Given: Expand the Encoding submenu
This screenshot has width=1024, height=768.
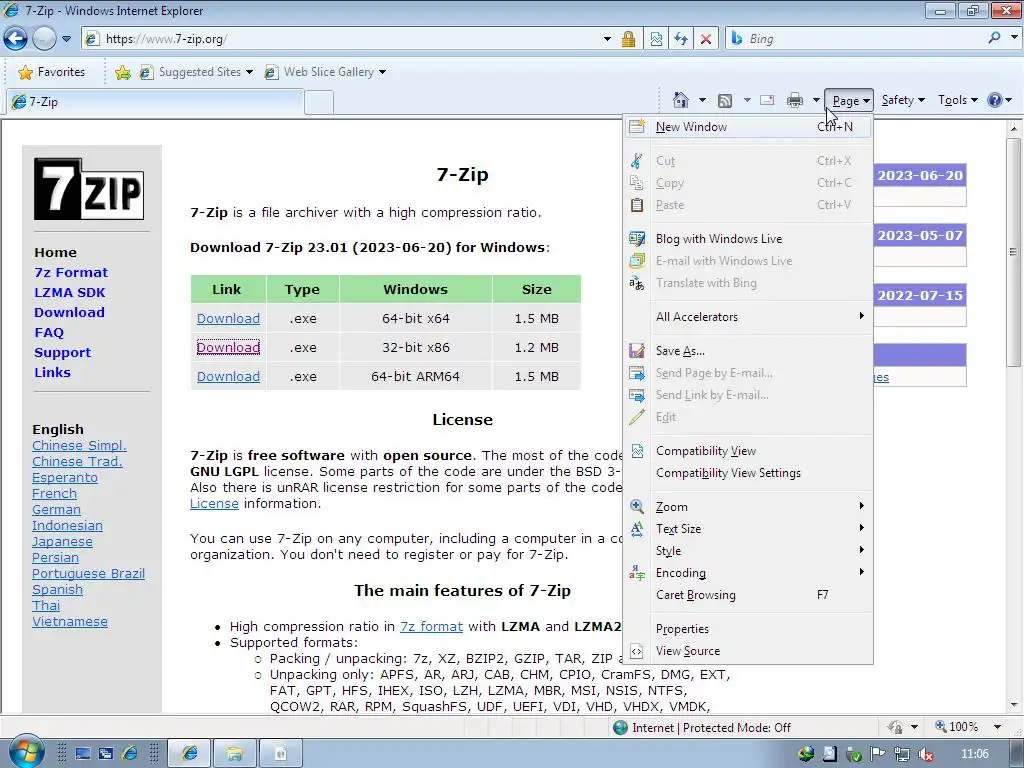Looking at the screenshot, I should coord(748,573).
